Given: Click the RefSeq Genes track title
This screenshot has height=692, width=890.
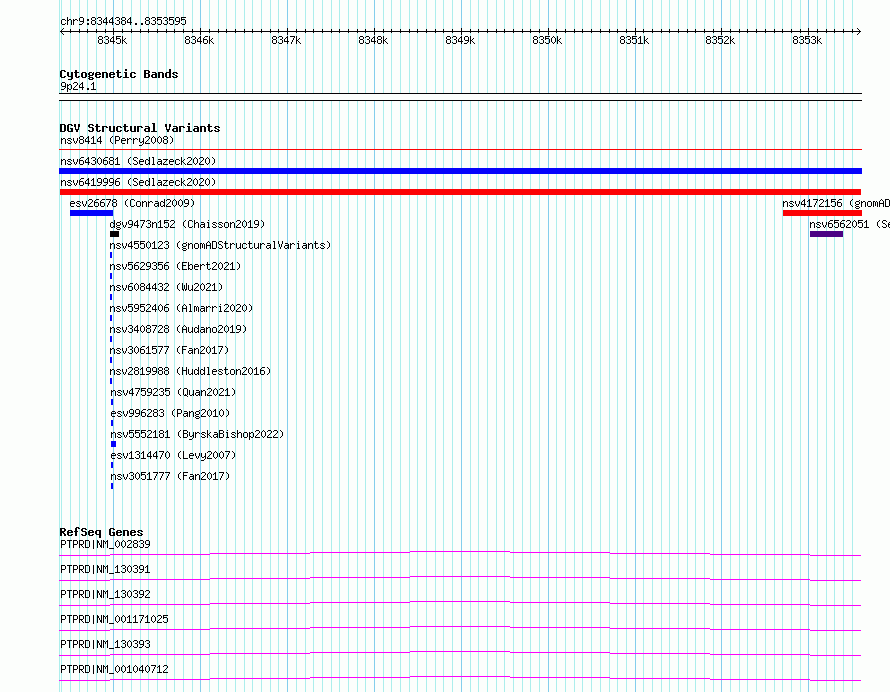Looking at the screenshot, I should point(101,532).
